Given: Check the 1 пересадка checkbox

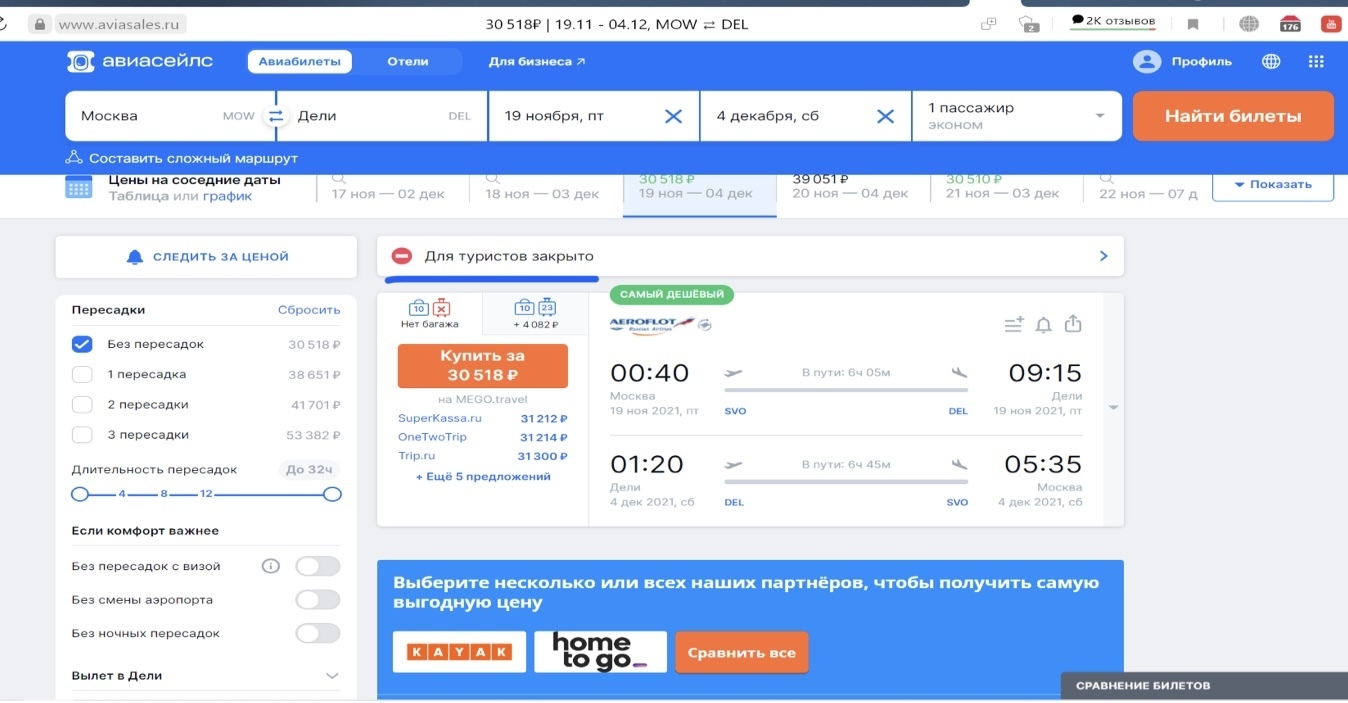Looking at the screenshot, I should (x=82, y=375).
